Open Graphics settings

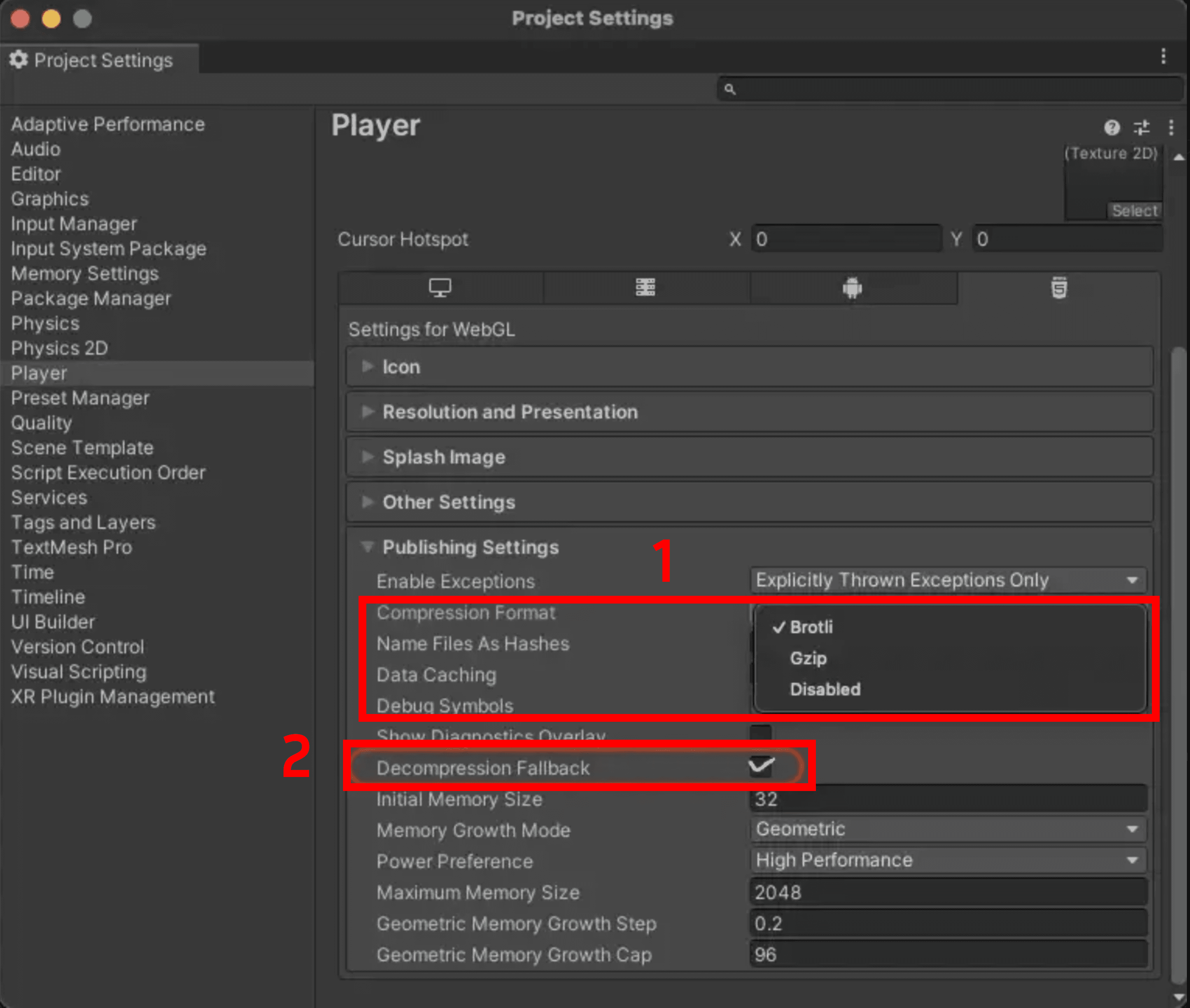50,199
